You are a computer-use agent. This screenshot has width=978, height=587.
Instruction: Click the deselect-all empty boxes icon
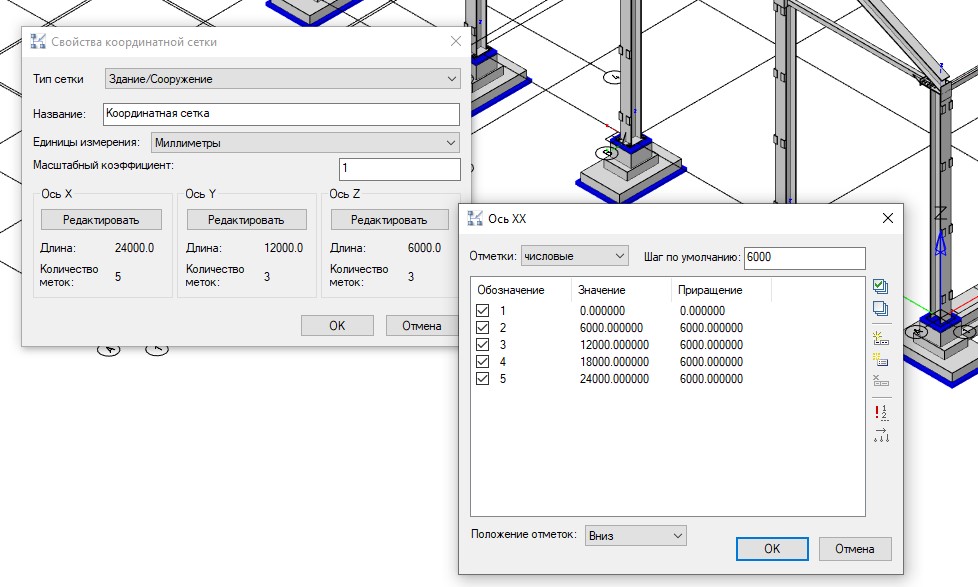point(880,309)
